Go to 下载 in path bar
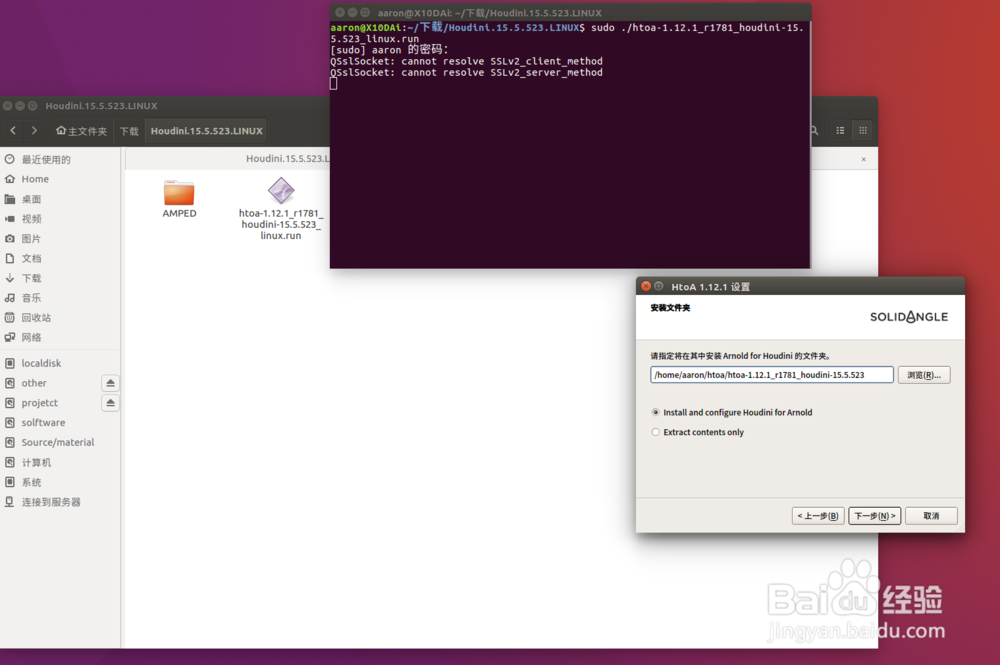Viewport: 1000px width, 665px height. 129,131
